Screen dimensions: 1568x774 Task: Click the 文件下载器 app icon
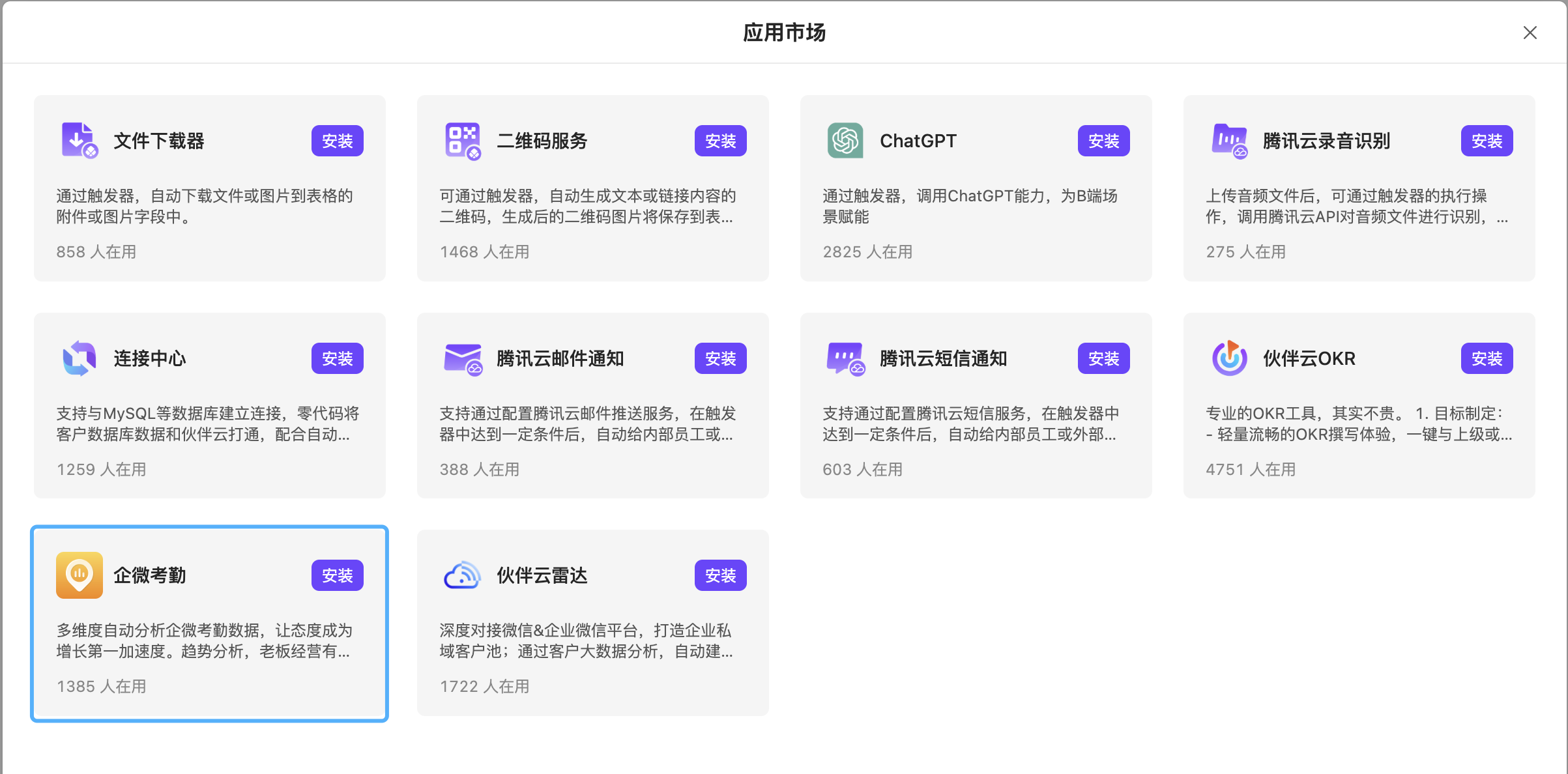tap(80, 141)
